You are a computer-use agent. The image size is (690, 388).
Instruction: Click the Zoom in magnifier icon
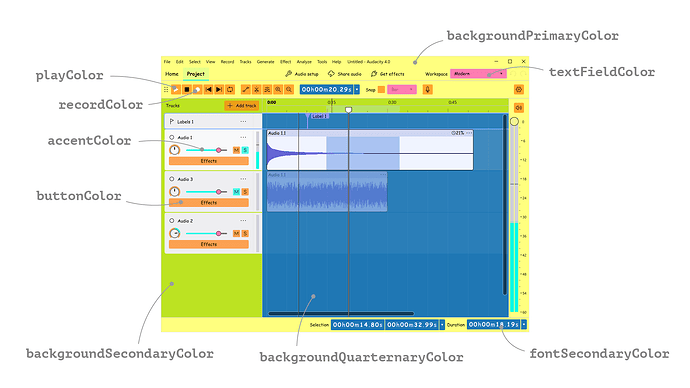pos(278,90)
